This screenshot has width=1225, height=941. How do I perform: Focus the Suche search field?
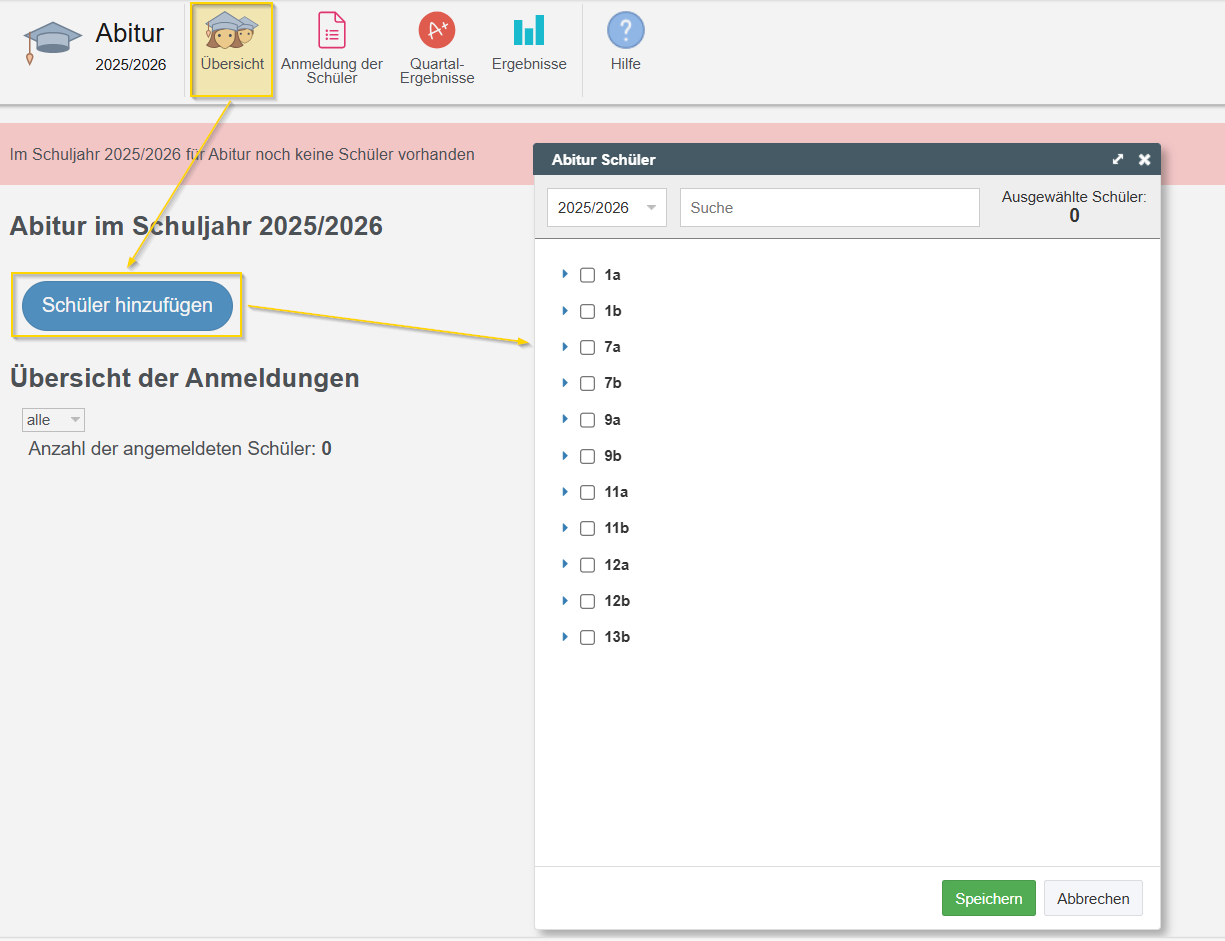[x=829, y=208]
